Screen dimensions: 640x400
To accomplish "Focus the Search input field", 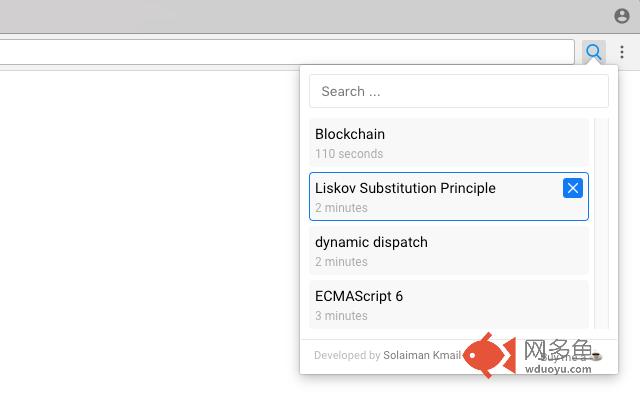I will 459,91.
